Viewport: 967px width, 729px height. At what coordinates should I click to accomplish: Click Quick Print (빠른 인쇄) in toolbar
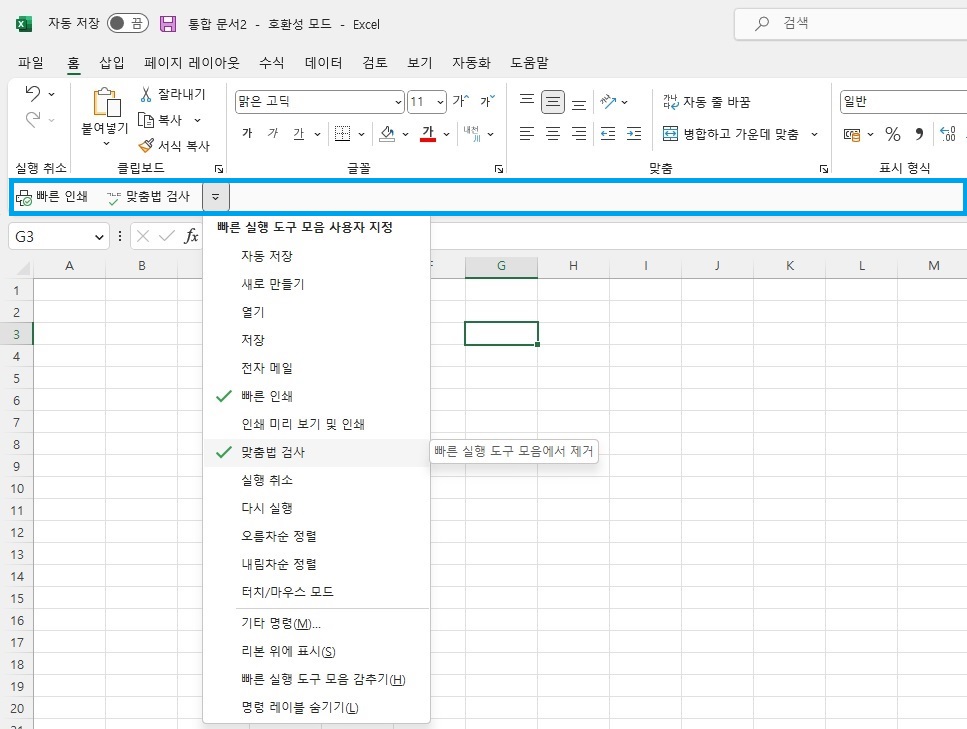52,197
